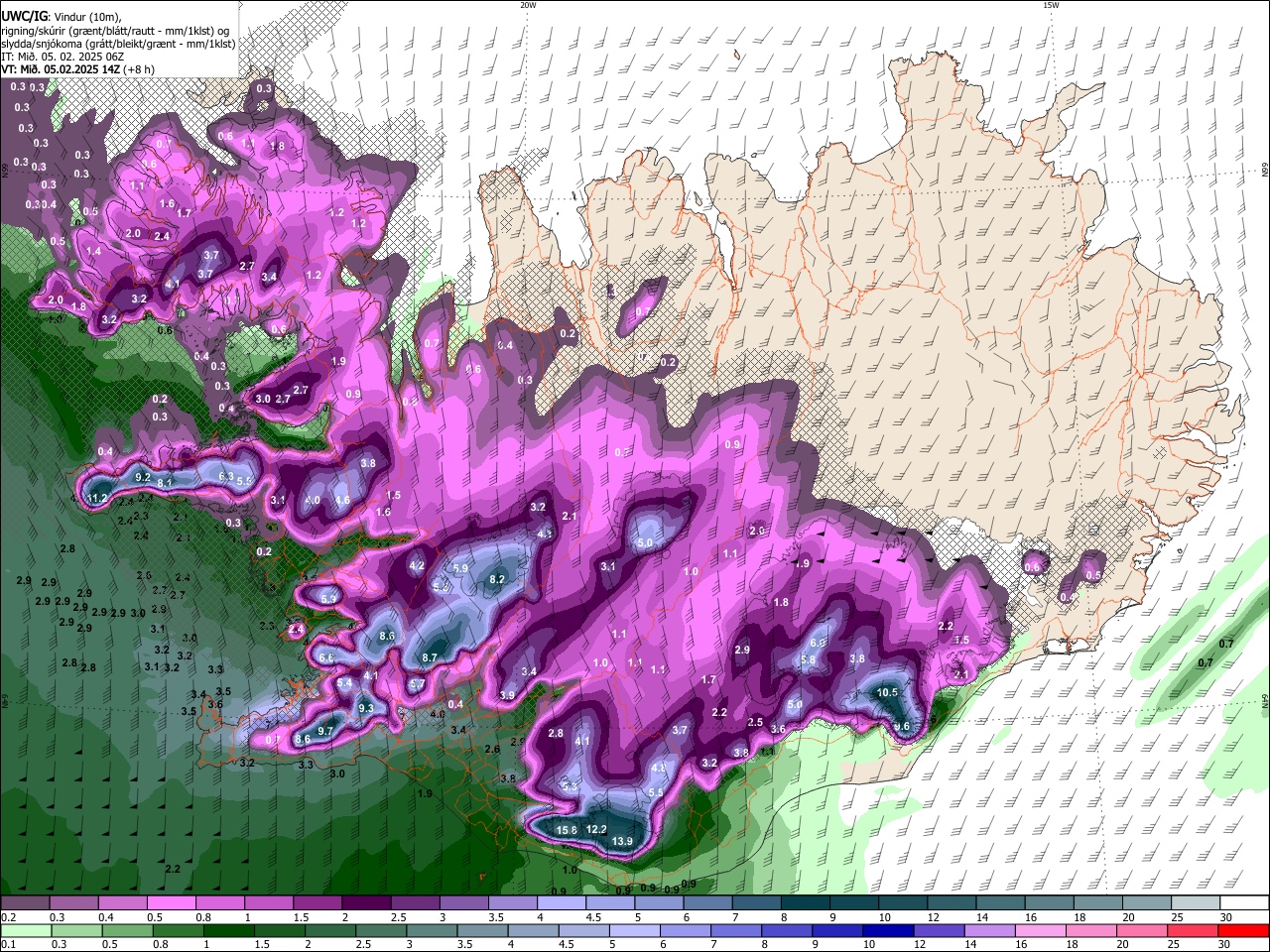The width and height of the screenshot is (1270, 952).
Task: Click the 12 label in the lower legend
Action: tap(920, 943)
